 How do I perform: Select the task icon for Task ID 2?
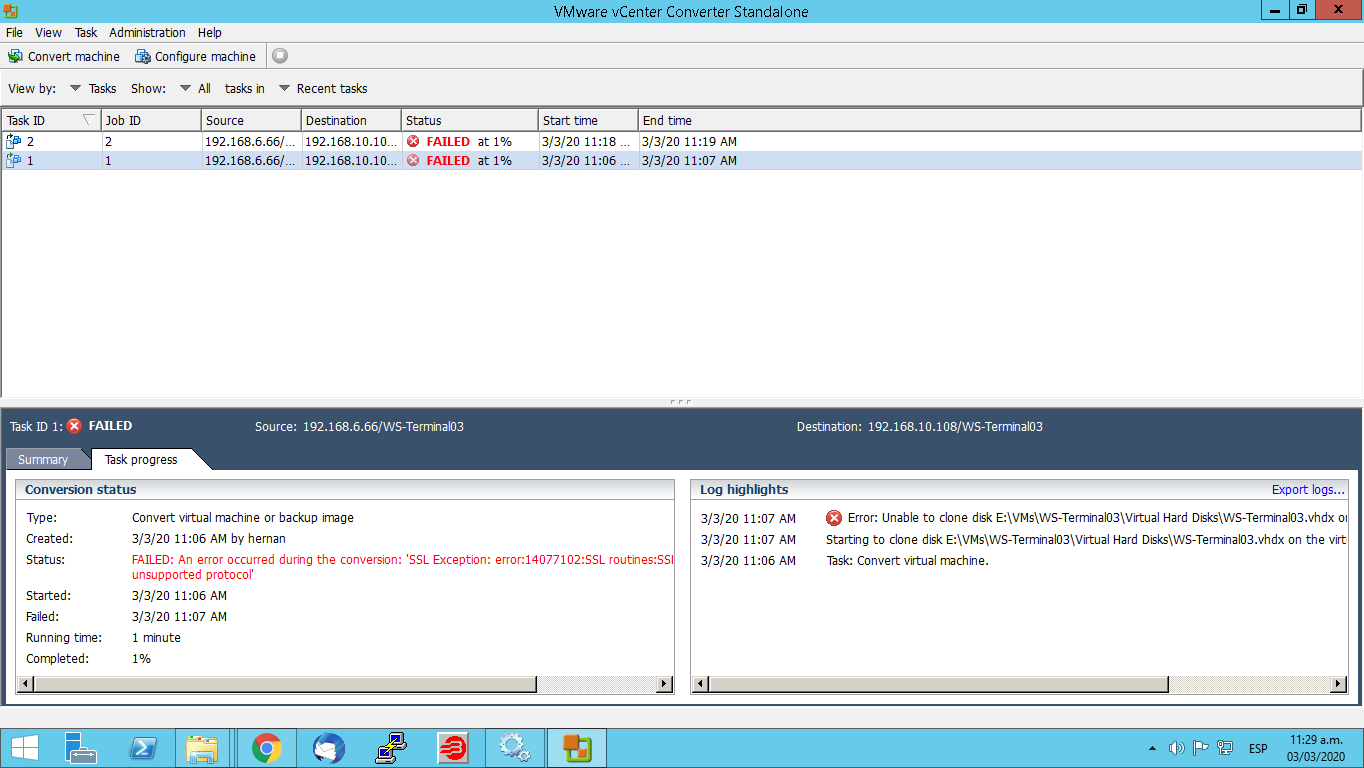tap(14, 141)
